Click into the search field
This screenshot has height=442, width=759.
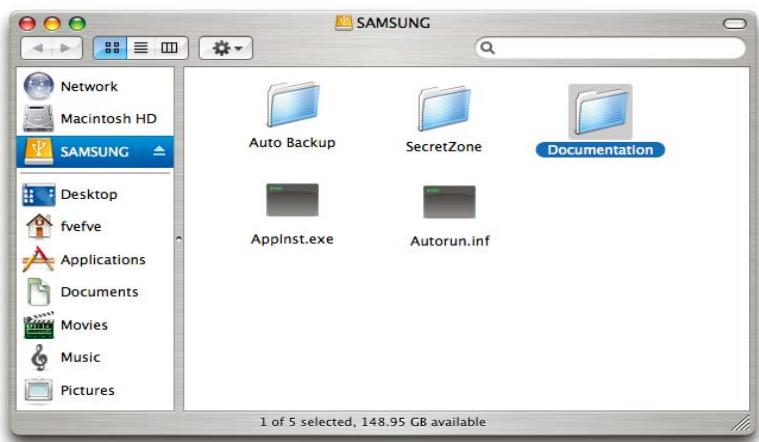(x=610, y=48)
